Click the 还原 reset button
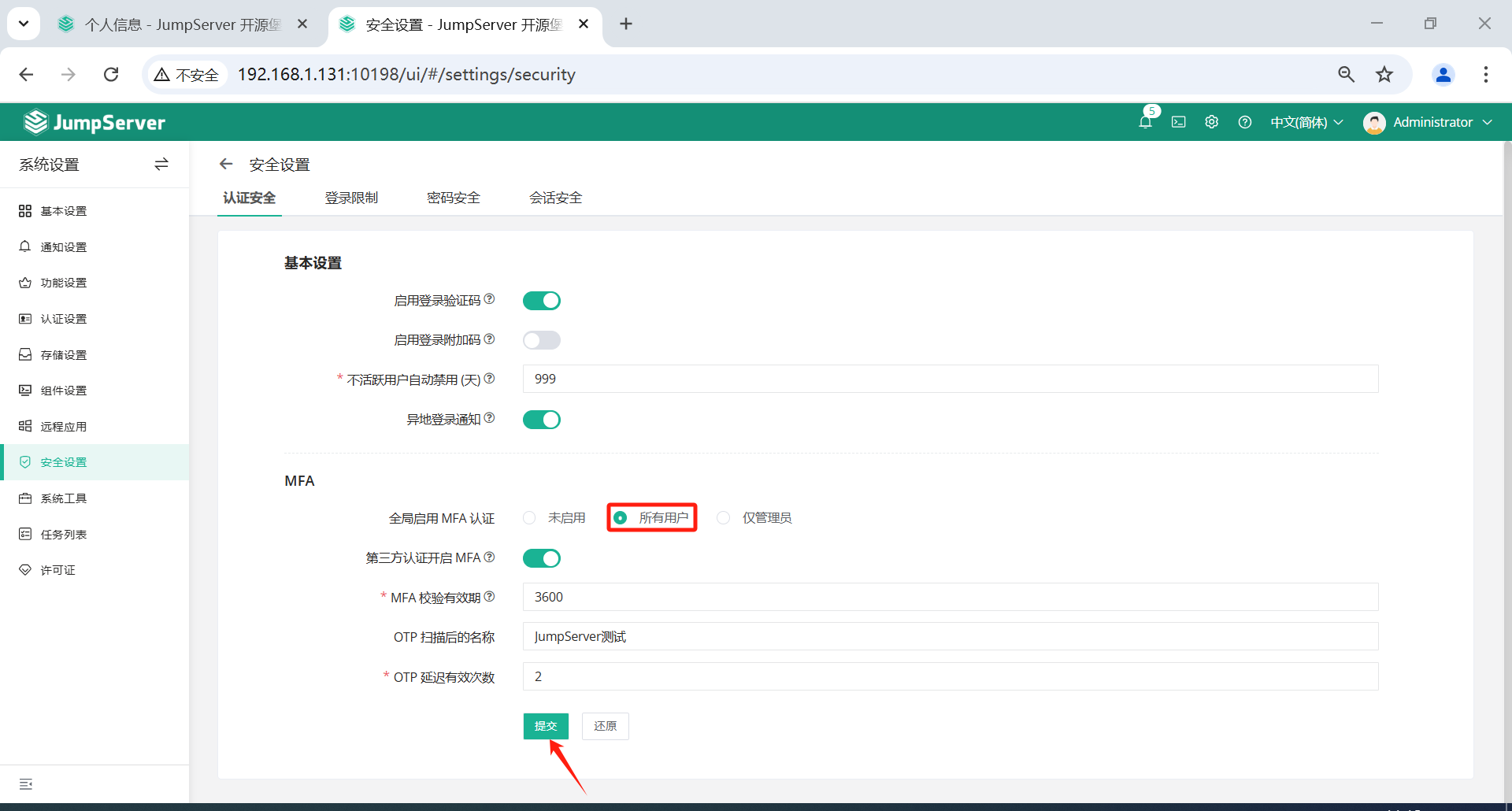This screenshot has width=1512, height=811. click(606, 726)
